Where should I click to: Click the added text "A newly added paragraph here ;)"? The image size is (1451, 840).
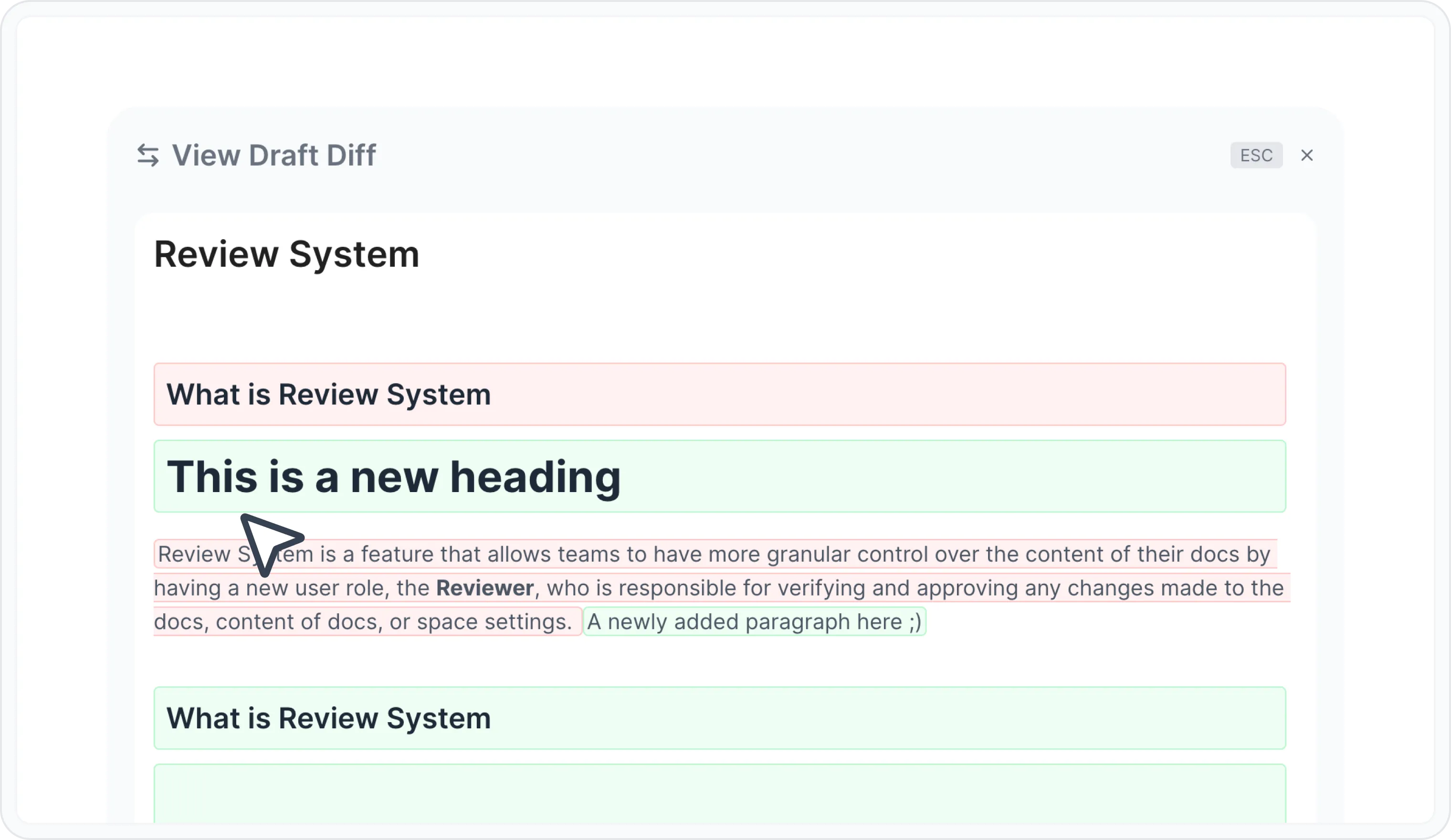point(754,622)
